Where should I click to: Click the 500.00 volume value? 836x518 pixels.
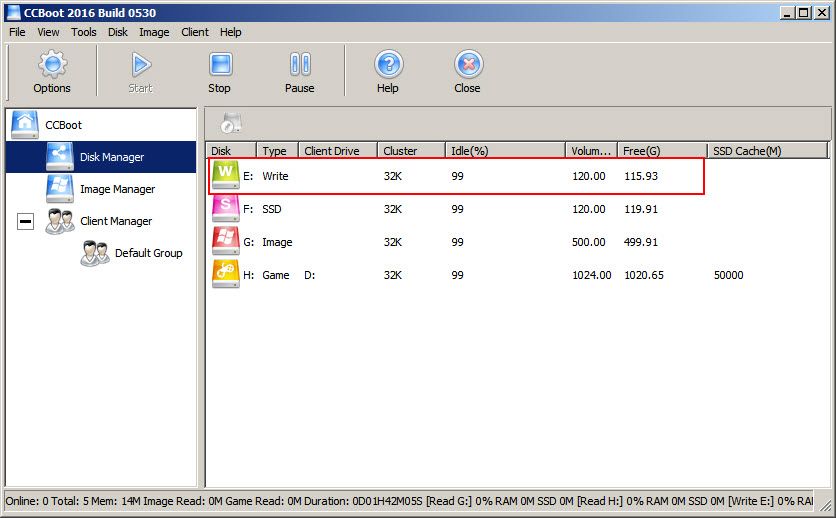(589, 242)
